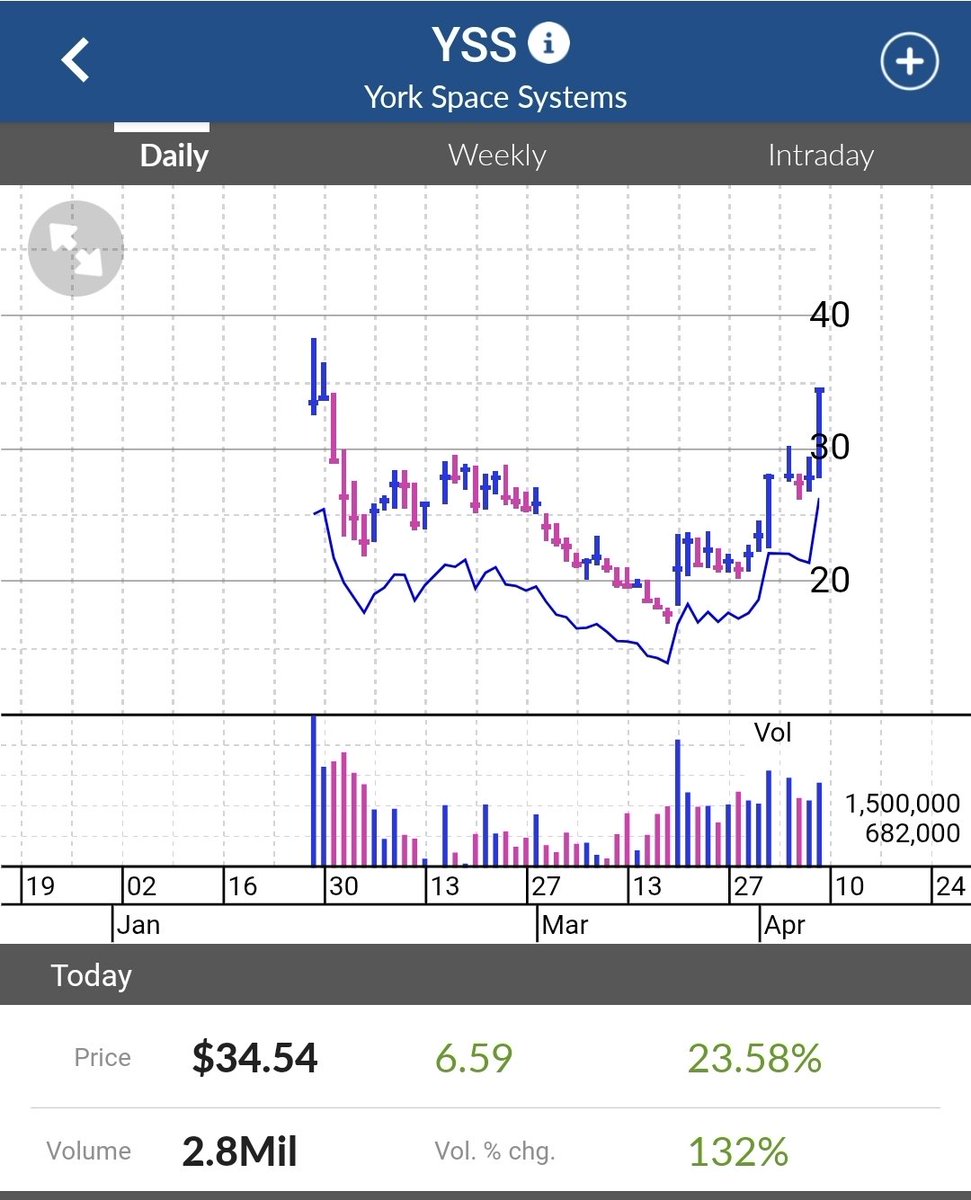Click the Price row label

click(x=102, y=1057)
